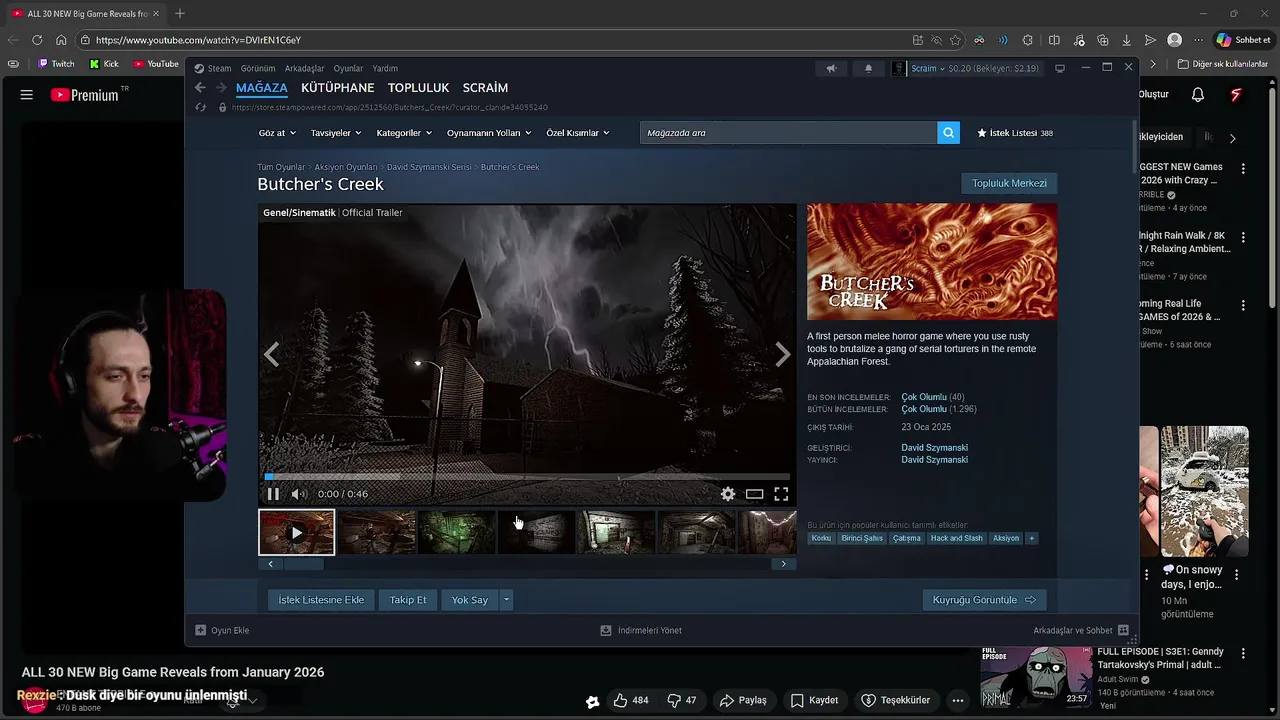Open Arkadaşlar ve Sohbet panel
The width and height of the screenshot is (1280, 720).
[1081, 631]
